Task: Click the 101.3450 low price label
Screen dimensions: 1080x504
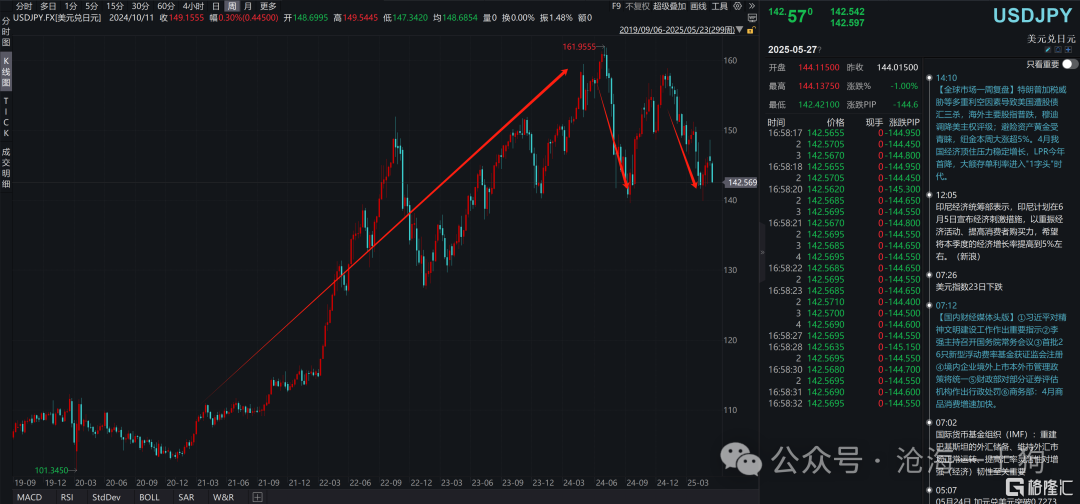Action: (x=52, y=470)
